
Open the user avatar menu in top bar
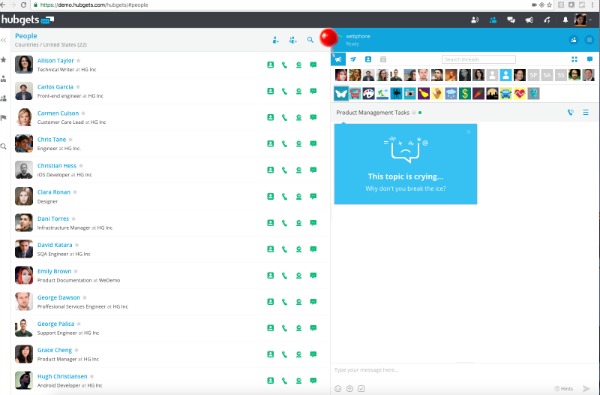(580, 20)
